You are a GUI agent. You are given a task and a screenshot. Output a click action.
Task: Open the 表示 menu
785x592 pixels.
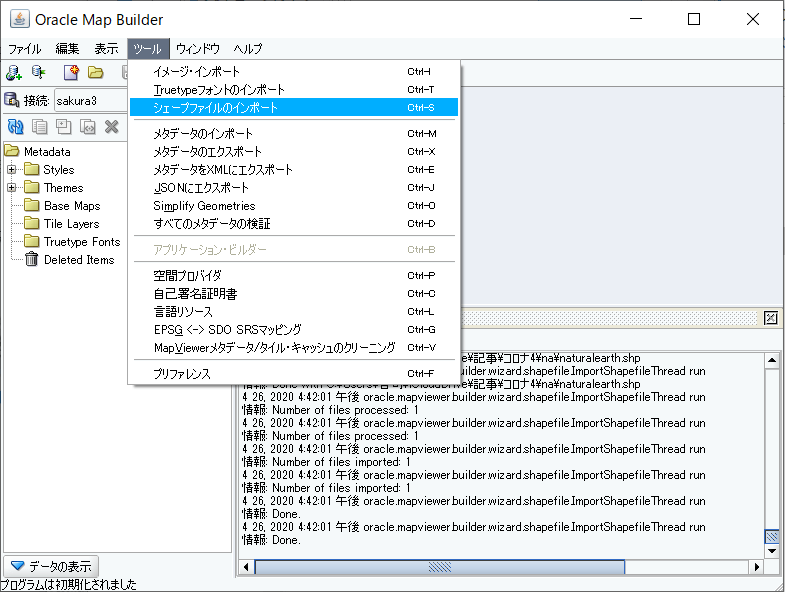pos(107,49)
